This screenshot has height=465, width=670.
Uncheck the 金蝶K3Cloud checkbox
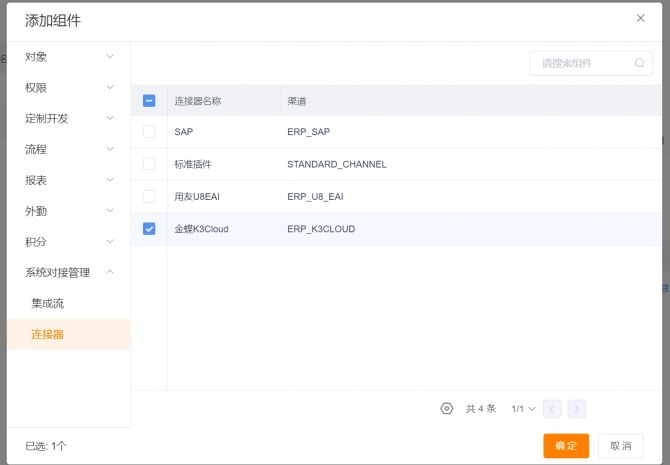(149, 229)
